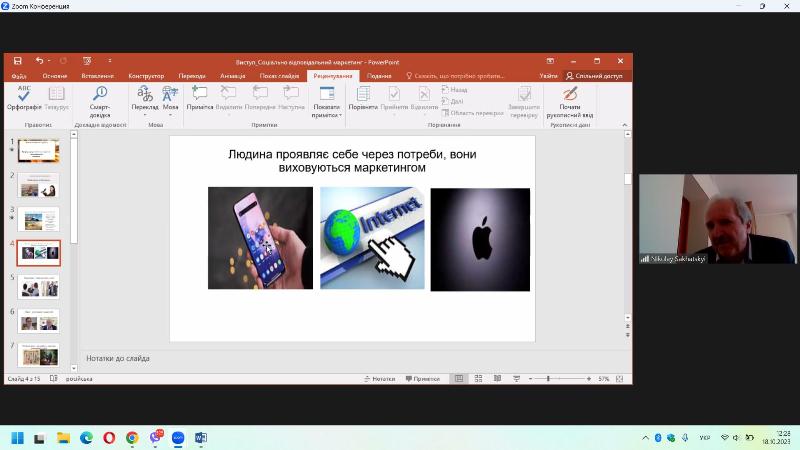
Task: Start Почати рукописний ввід inking
Action: click(x=570, y=98)
